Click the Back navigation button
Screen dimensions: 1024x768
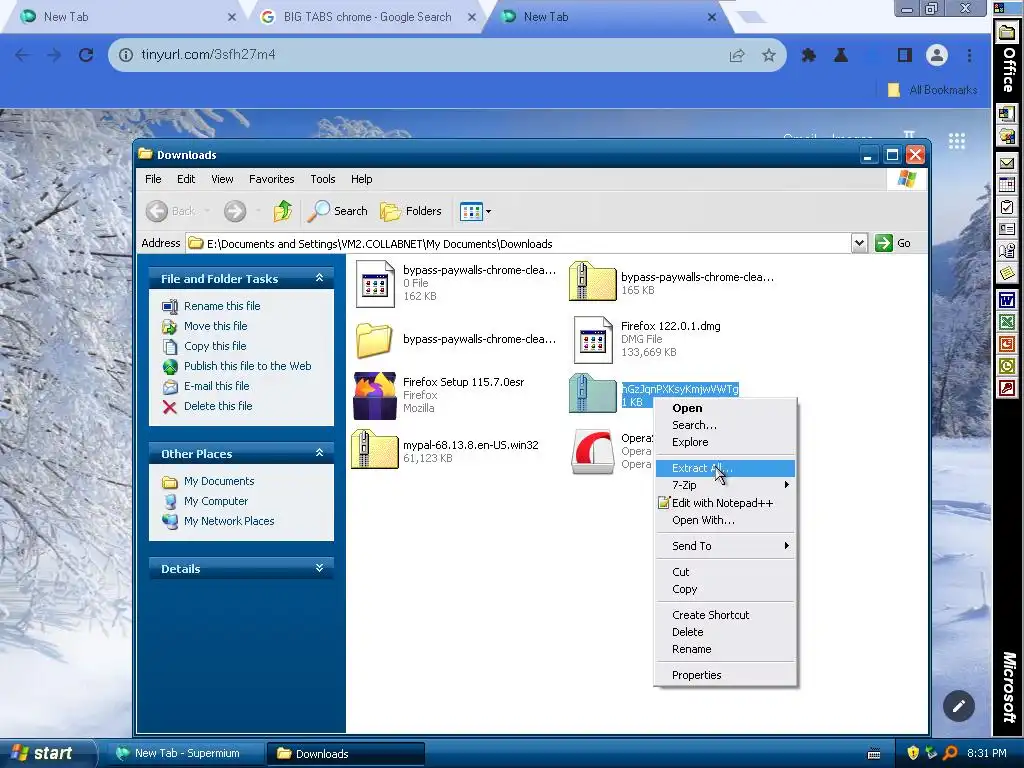tap(170, 211)
